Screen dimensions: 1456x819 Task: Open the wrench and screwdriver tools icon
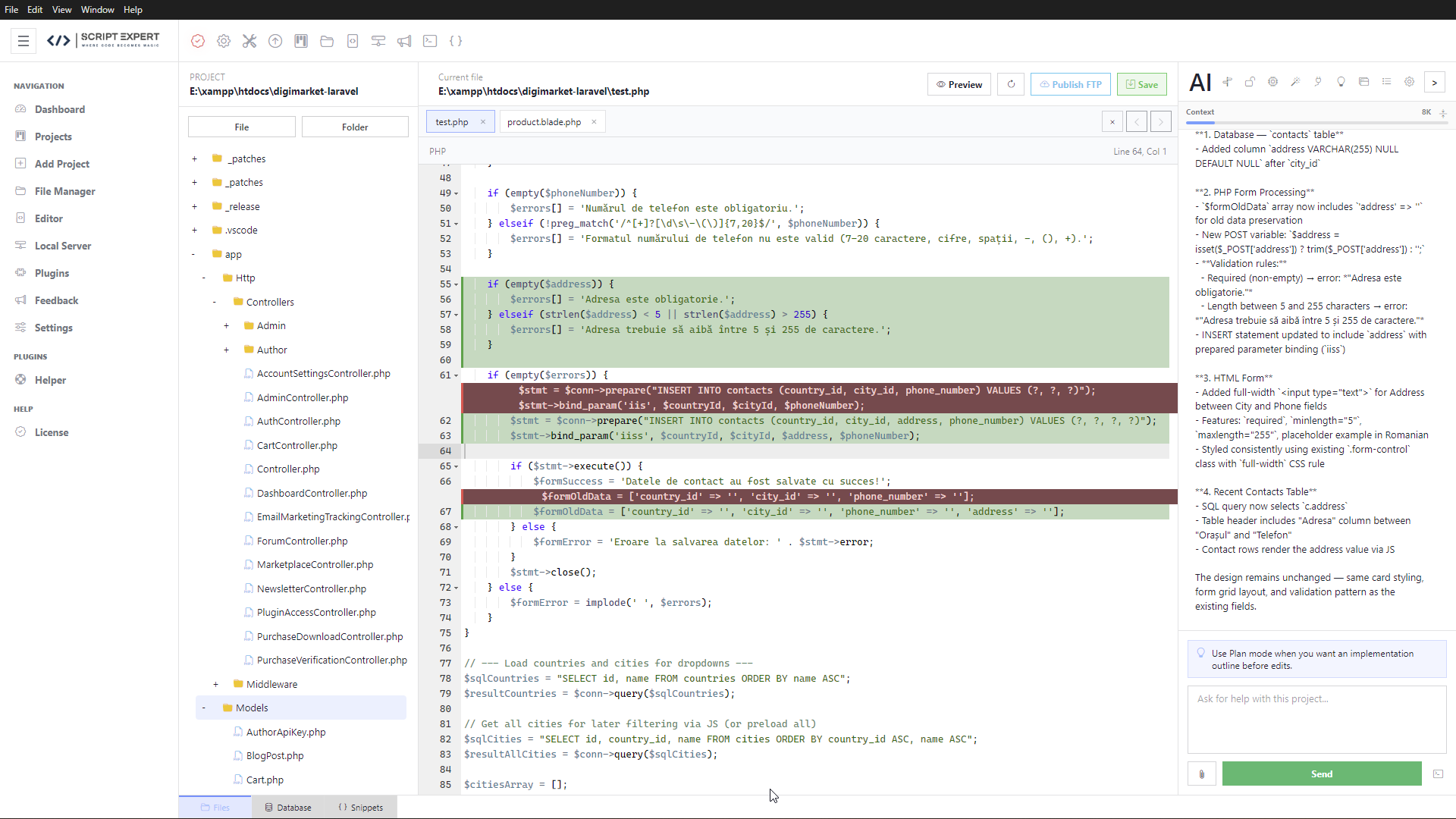(x=249, y=41)
